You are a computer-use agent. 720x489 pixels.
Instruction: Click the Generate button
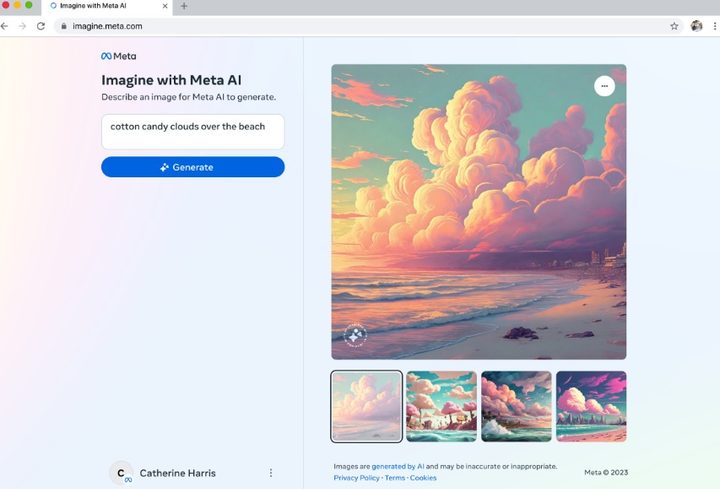[192, 167]
